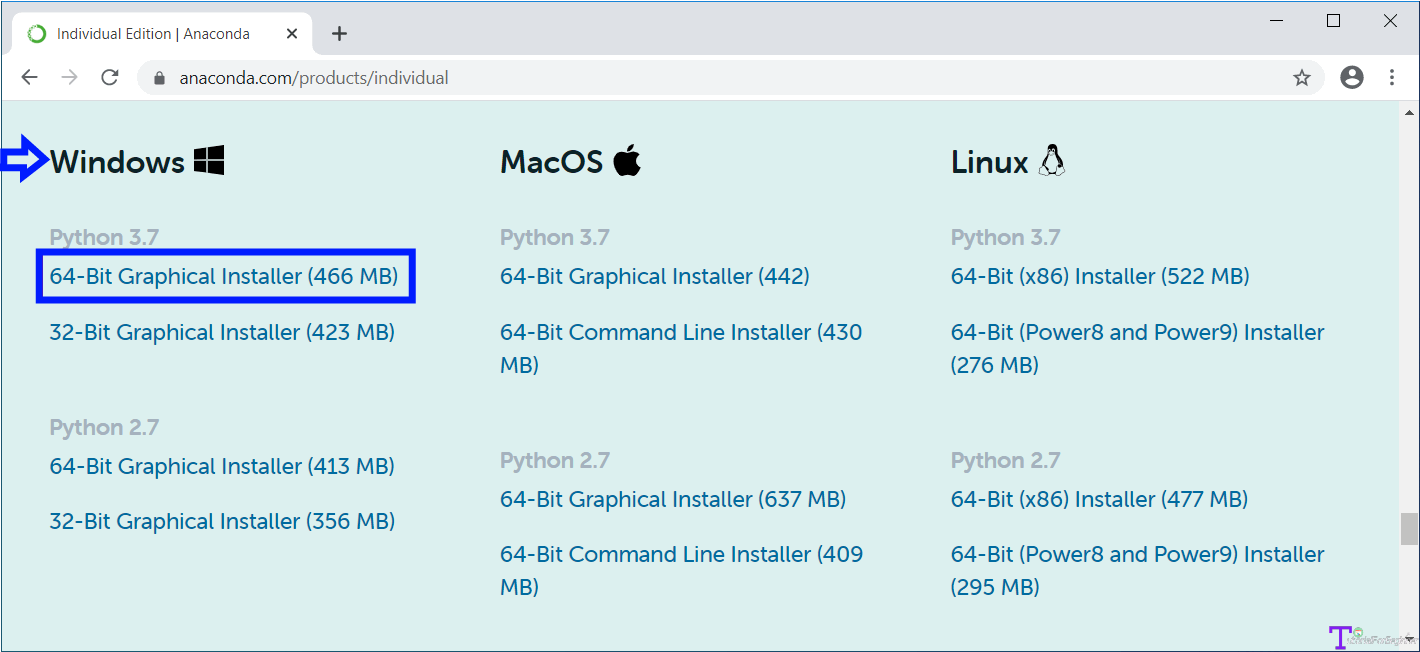
Task: Download Windows Python 3.7 64-Bit Graphical Installer
Action: tap(224, 276)
